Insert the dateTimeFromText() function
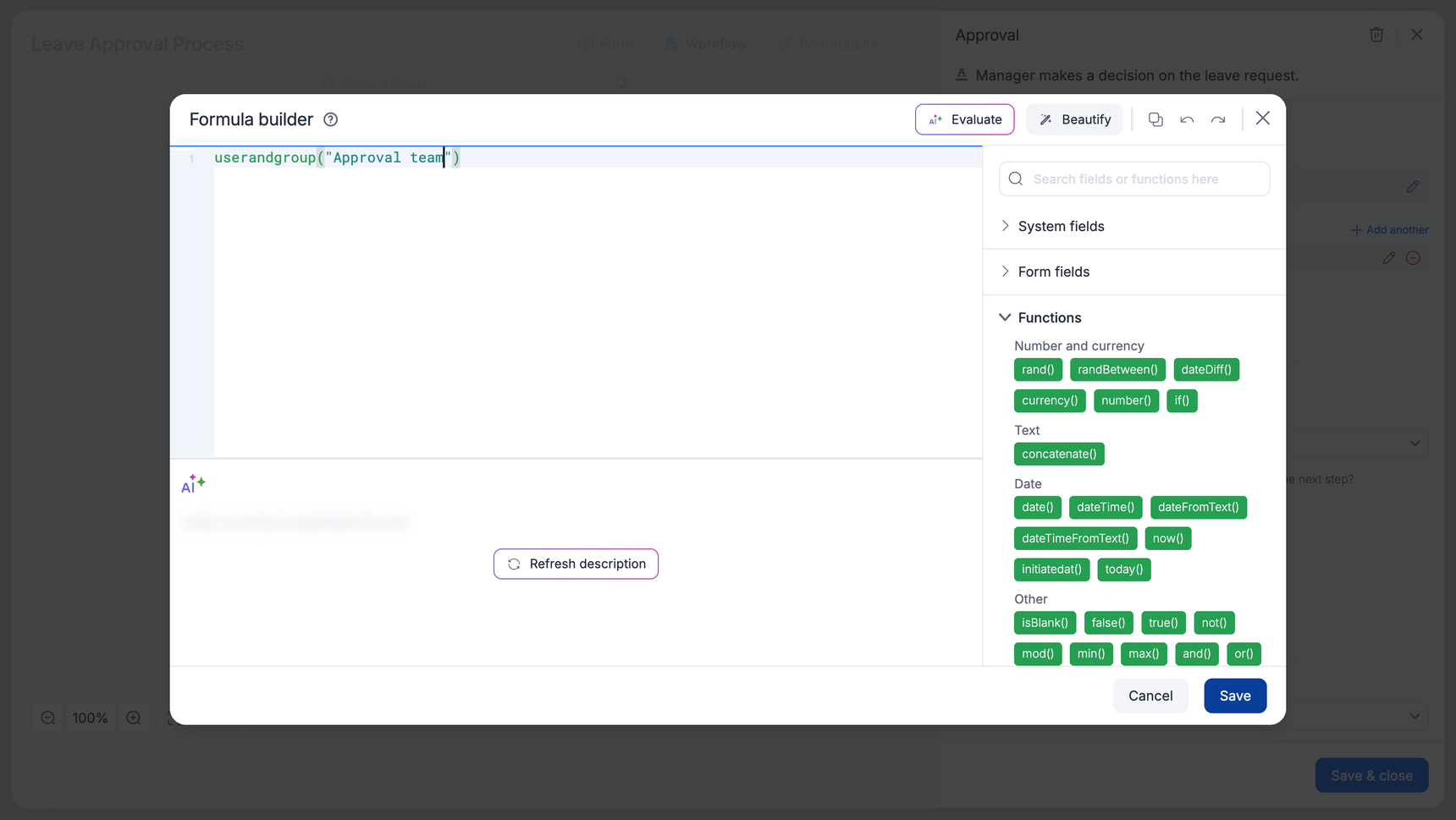This screenshot has height=820, width=1456. [x=1075, y=538]
